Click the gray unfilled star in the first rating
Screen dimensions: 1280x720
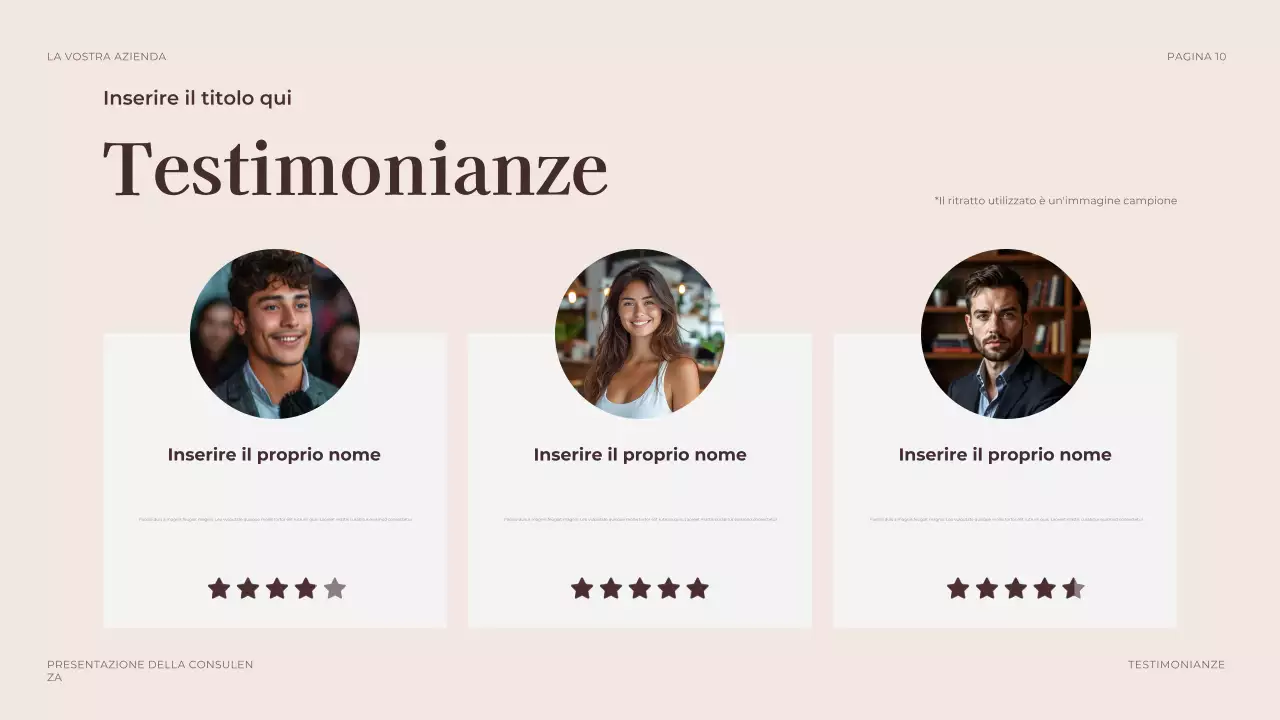(335, 588)
